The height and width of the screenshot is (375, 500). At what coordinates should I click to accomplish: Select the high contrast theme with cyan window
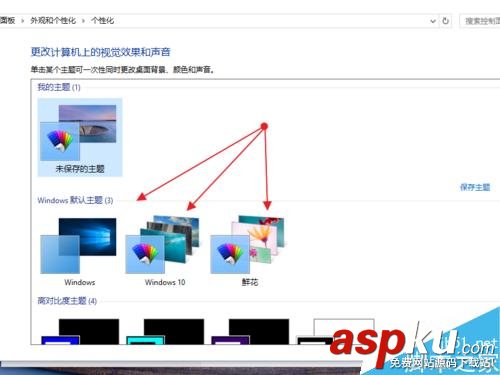pos(165,331)
